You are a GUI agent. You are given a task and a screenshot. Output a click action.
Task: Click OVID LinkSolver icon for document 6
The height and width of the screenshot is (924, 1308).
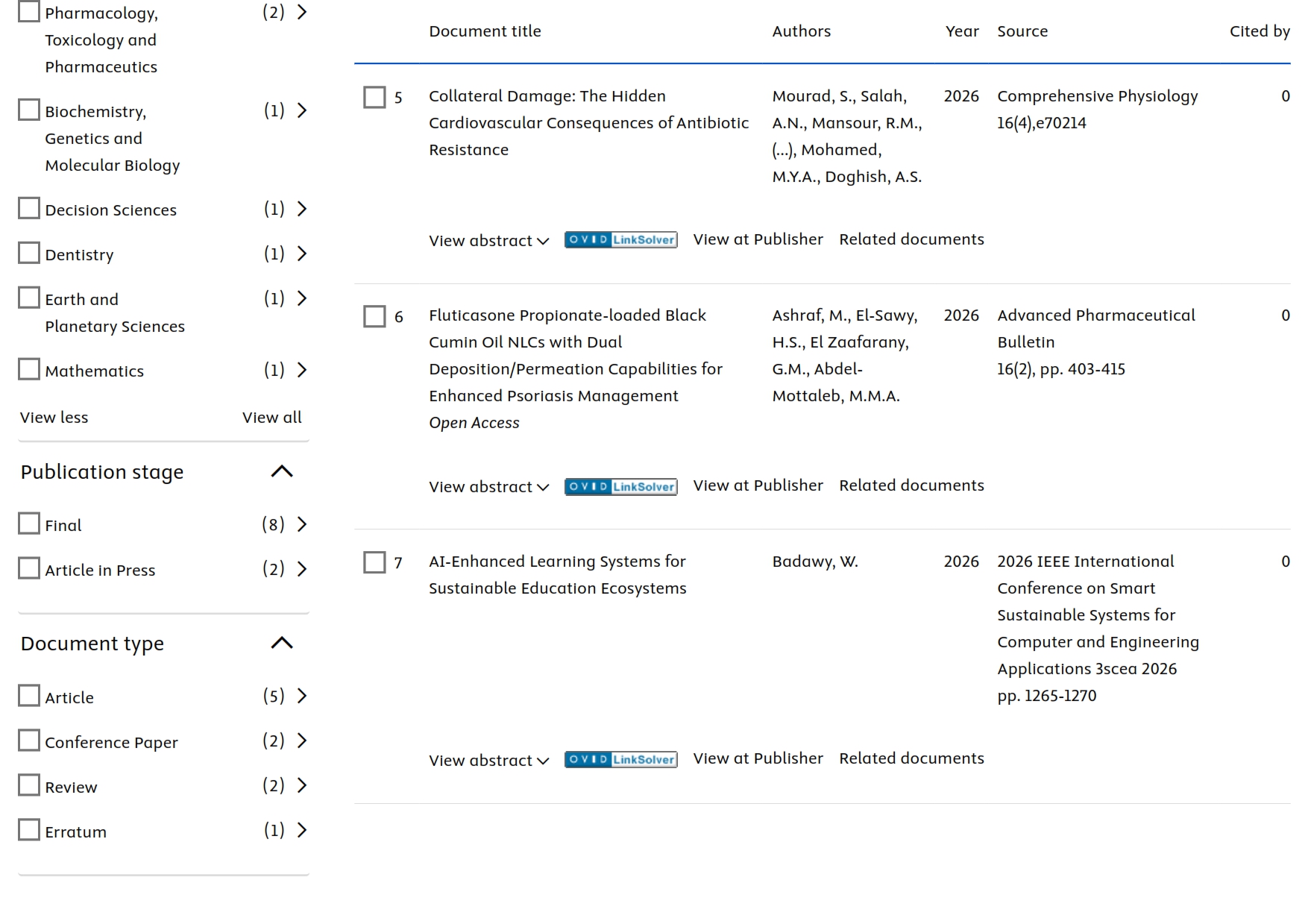point(620,486)
